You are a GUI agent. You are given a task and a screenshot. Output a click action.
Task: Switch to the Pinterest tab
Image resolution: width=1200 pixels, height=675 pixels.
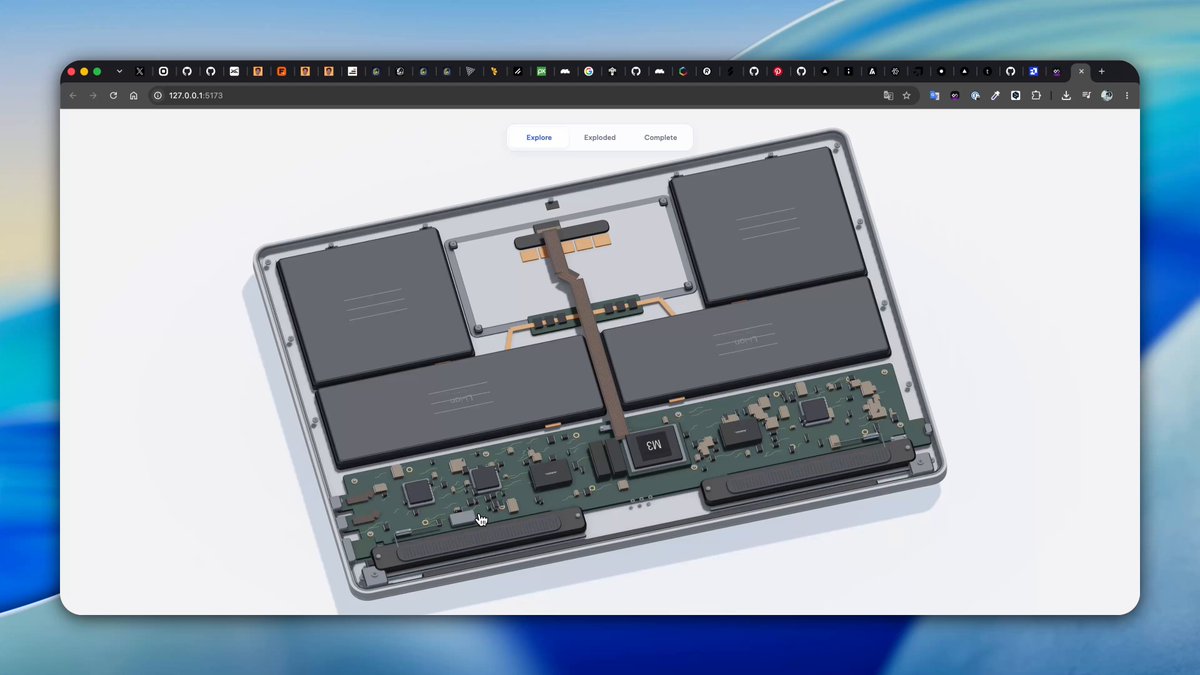777,71
